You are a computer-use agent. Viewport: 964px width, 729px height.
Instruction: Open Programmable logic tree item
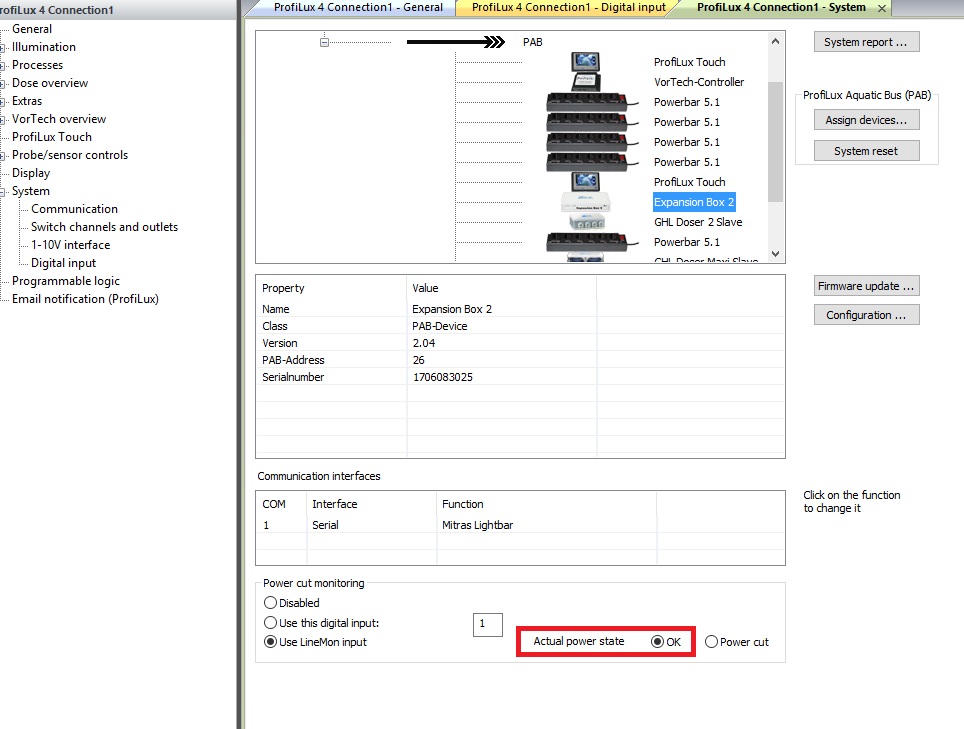pyautogui.click(x=66, y=281)
